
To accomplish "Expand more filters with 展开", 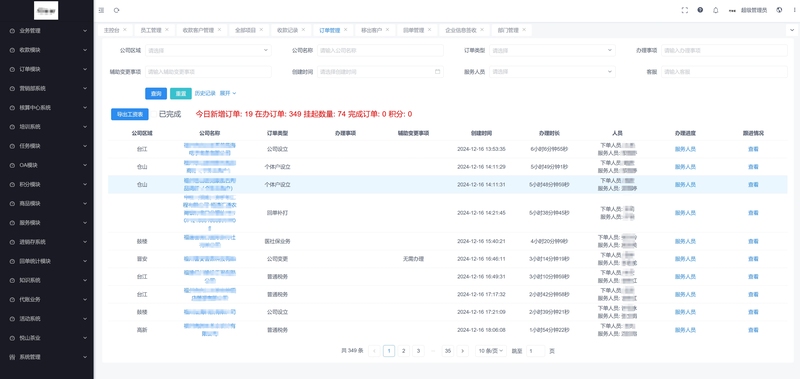I will click(228, 93).
